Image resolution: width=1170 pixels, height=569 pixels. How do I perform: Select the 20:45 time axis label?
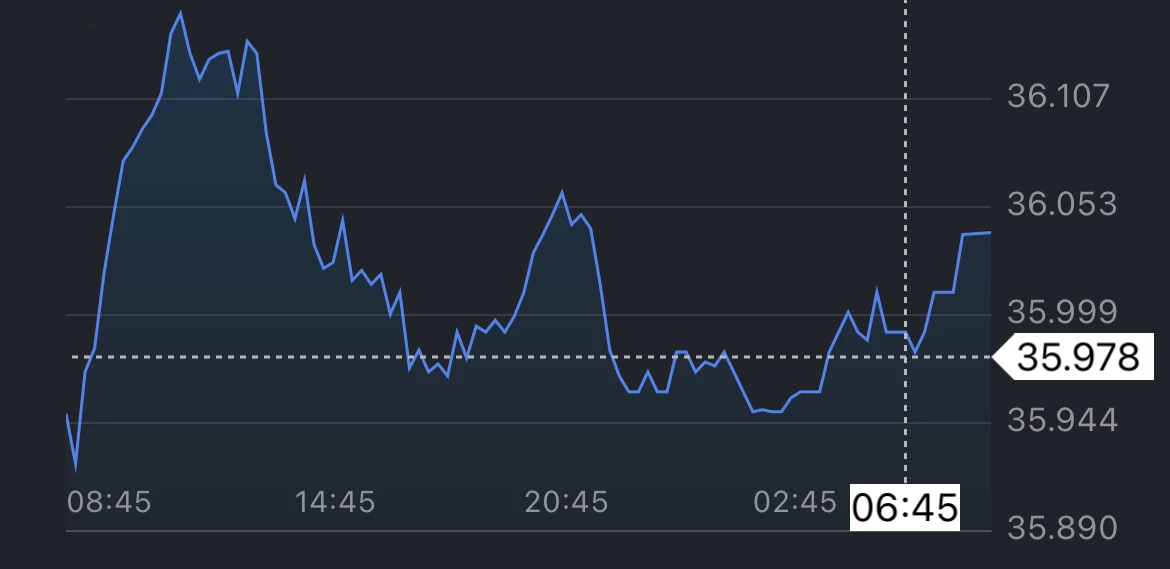tap(566, 501)
